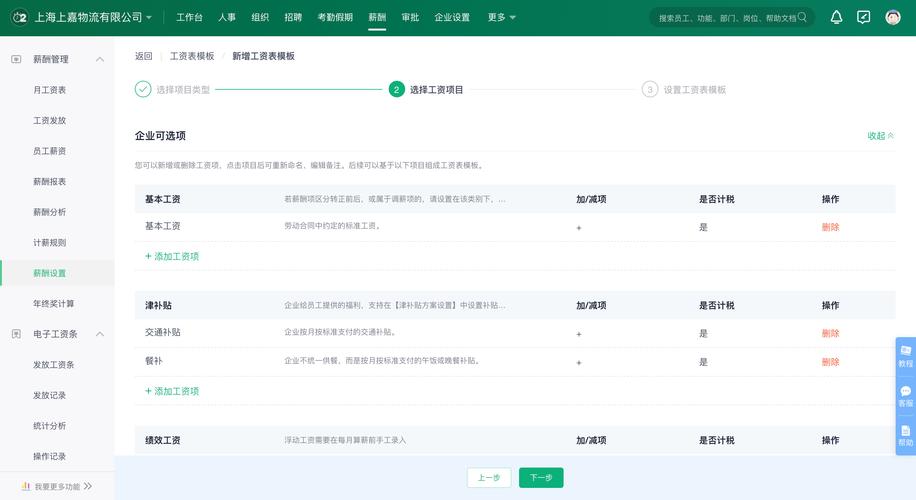Click the 教程 tutorial floating icon
Viewport: 916px width, 500px height.
tap(905, 355)
